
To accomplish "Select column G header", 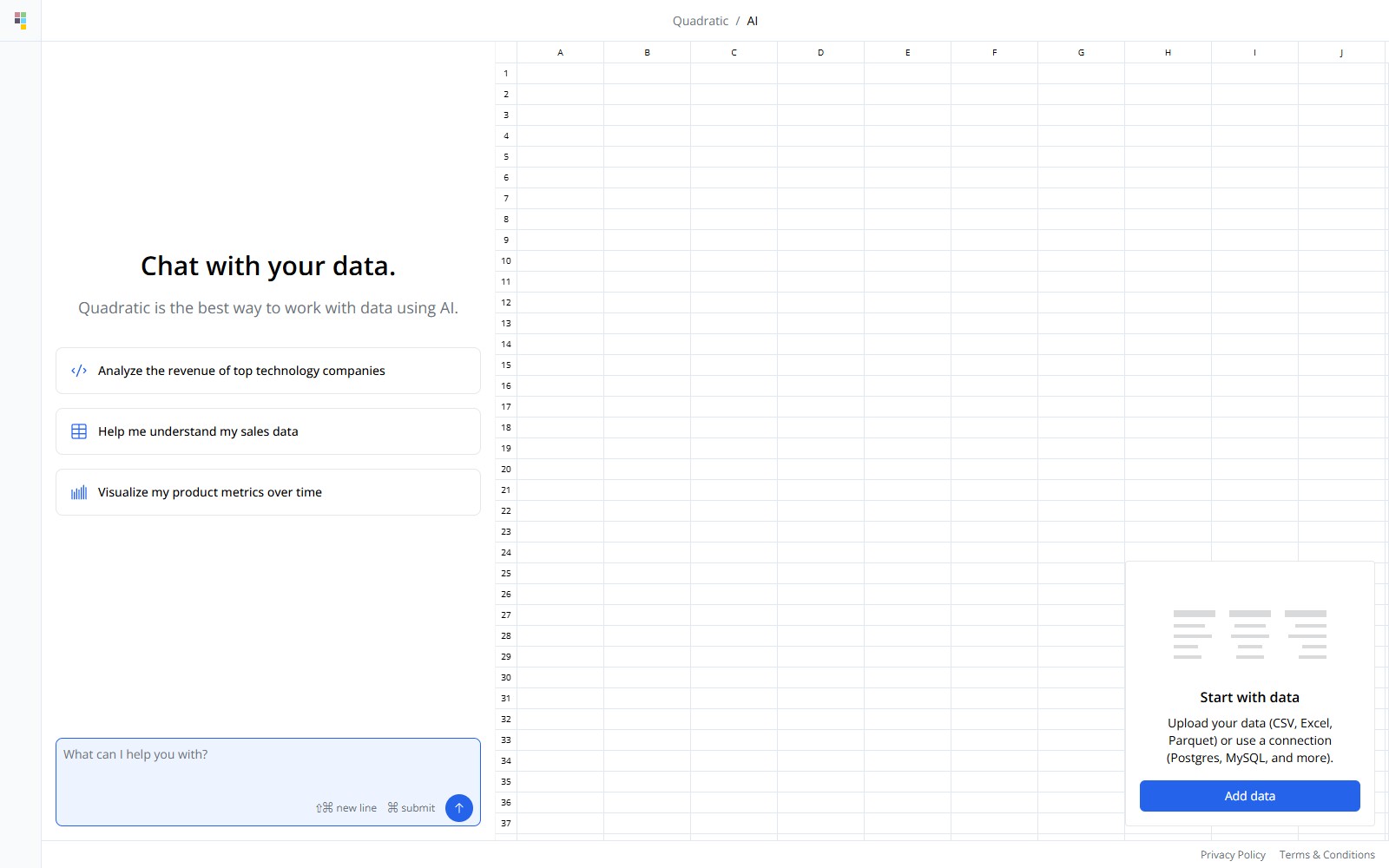I will (1082, 52).
